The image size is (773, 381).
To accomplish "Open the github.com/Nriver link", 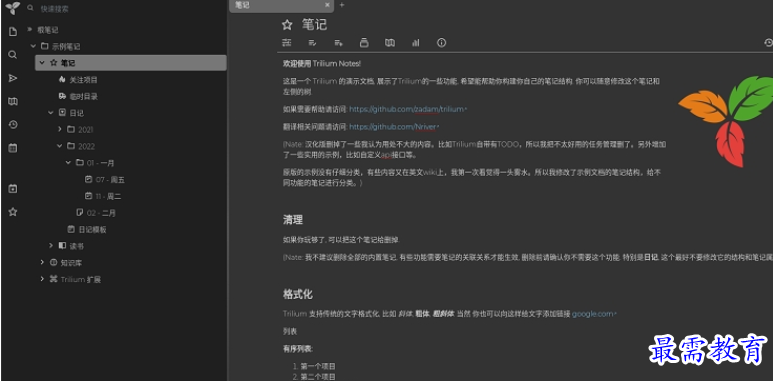I will 393,127.
